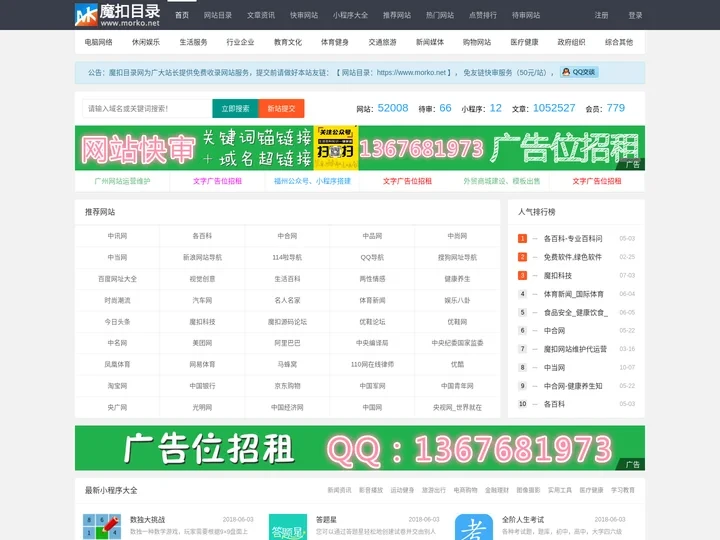Select the 医疗健康 category

coord(524,42)
